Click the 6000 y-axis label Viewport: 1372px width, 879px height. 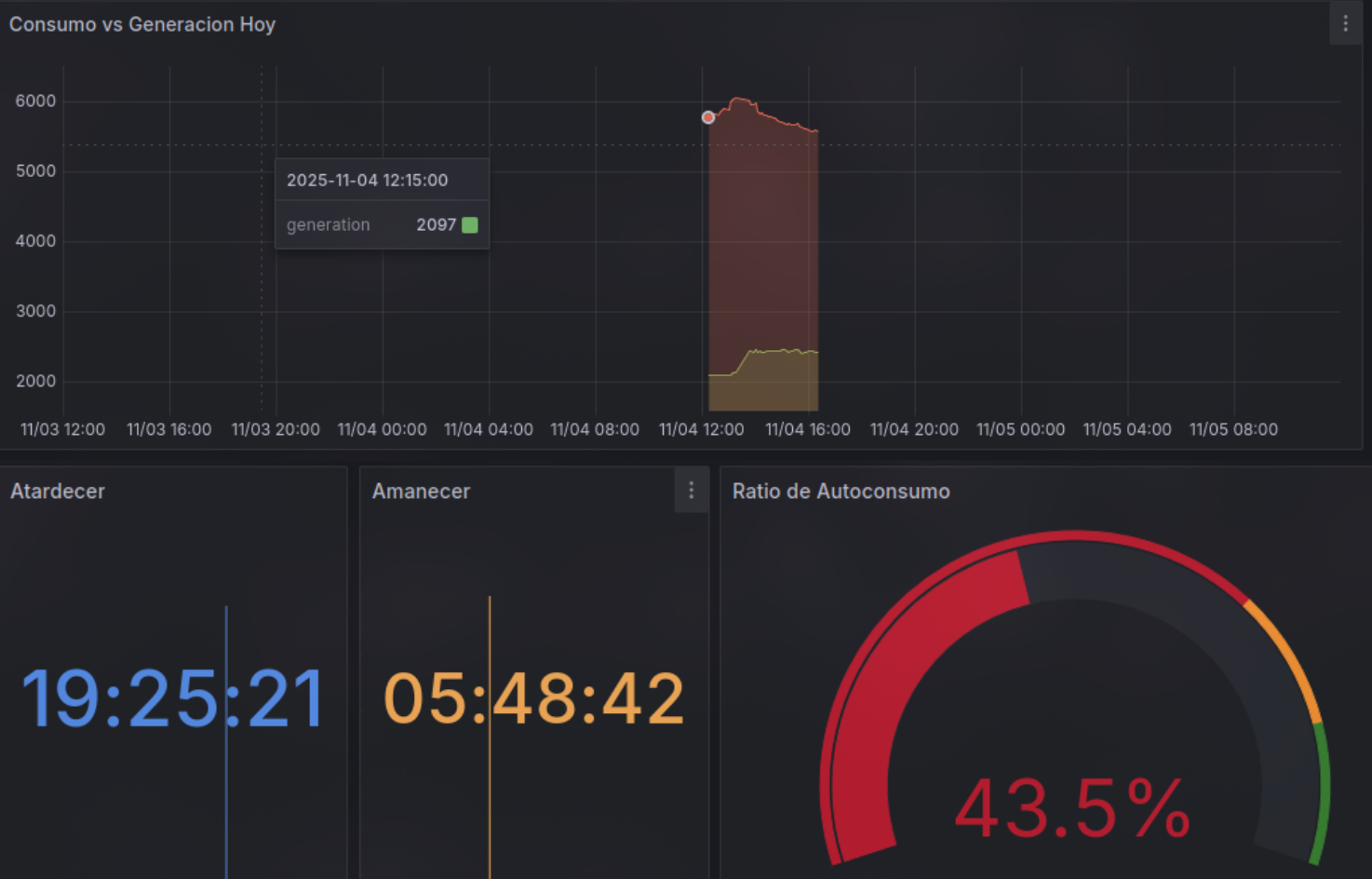coord(36,101)
